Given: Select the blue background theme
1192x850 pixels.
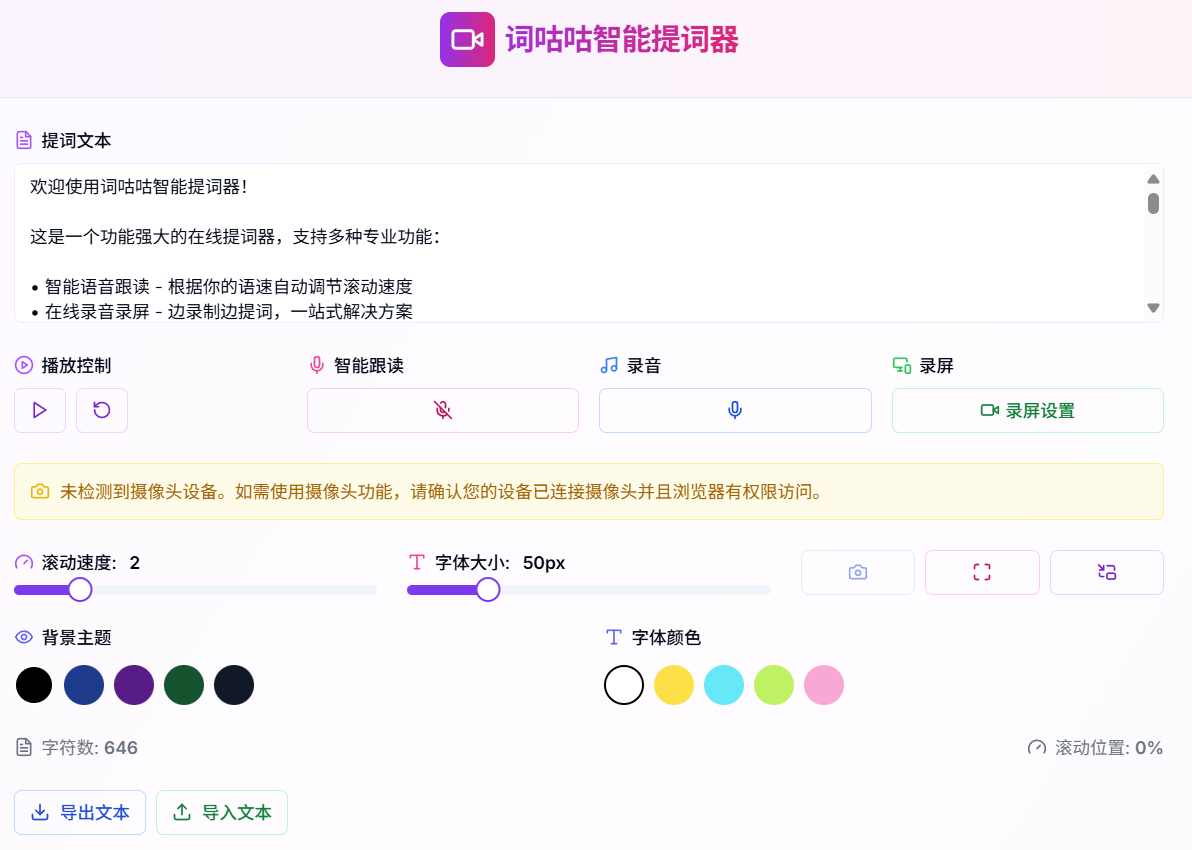Looking at the screenshot, I should 84,685.
